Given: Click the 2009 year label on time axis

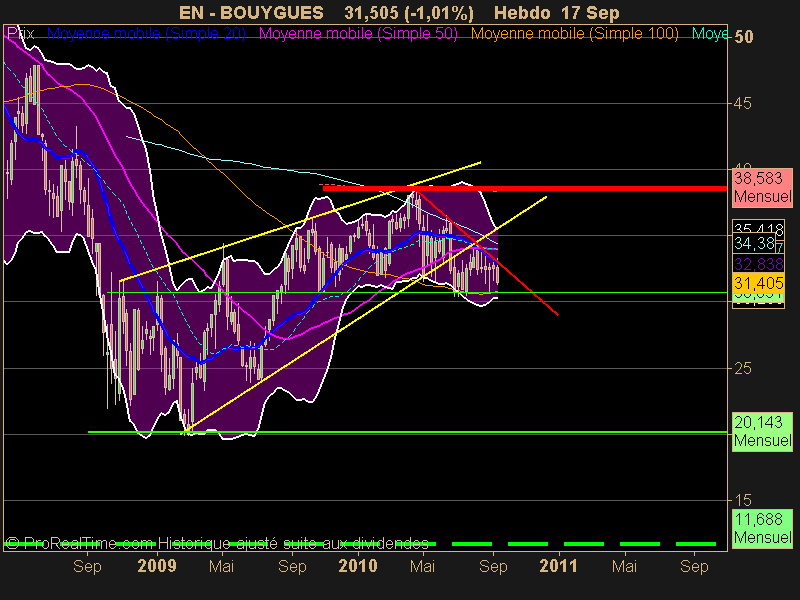Looking at the screenshot, I should click(x=157, y=566).
